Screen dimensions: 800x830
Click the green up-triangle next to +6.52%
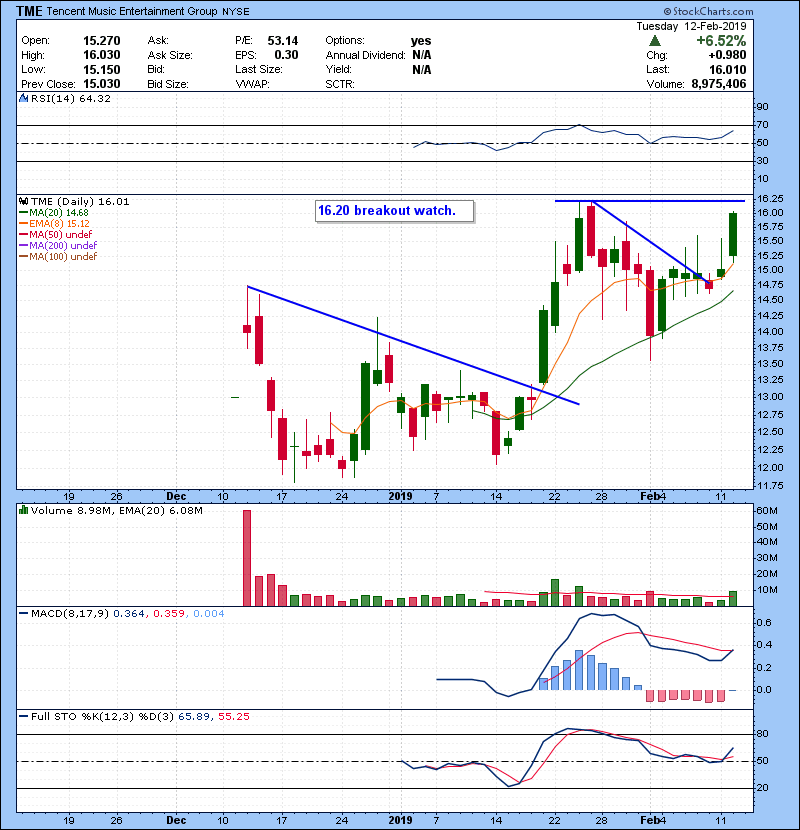[655, 41]
